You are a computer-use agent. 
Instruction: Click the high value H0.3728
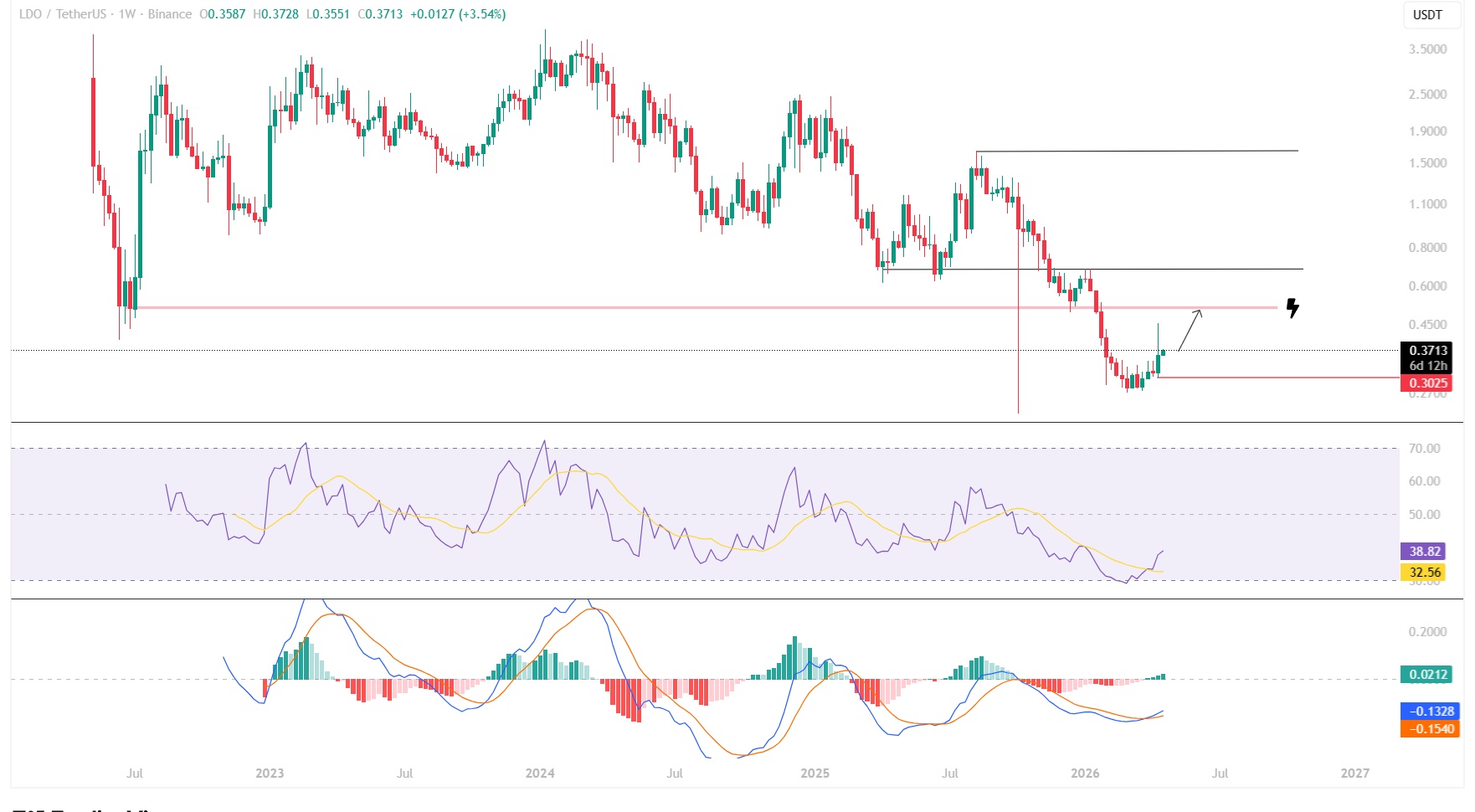tap(275, 14)
